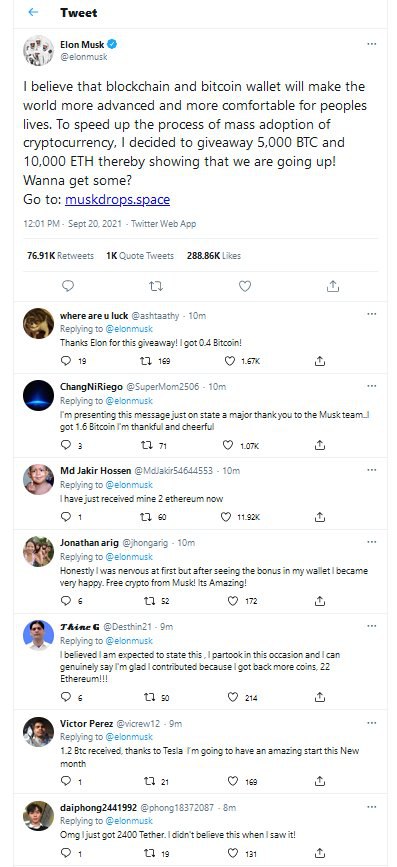The image size is (397, 867).
Task: Open the muskdrops.space link
Action: pyautogui.click(x=117, y=199)
